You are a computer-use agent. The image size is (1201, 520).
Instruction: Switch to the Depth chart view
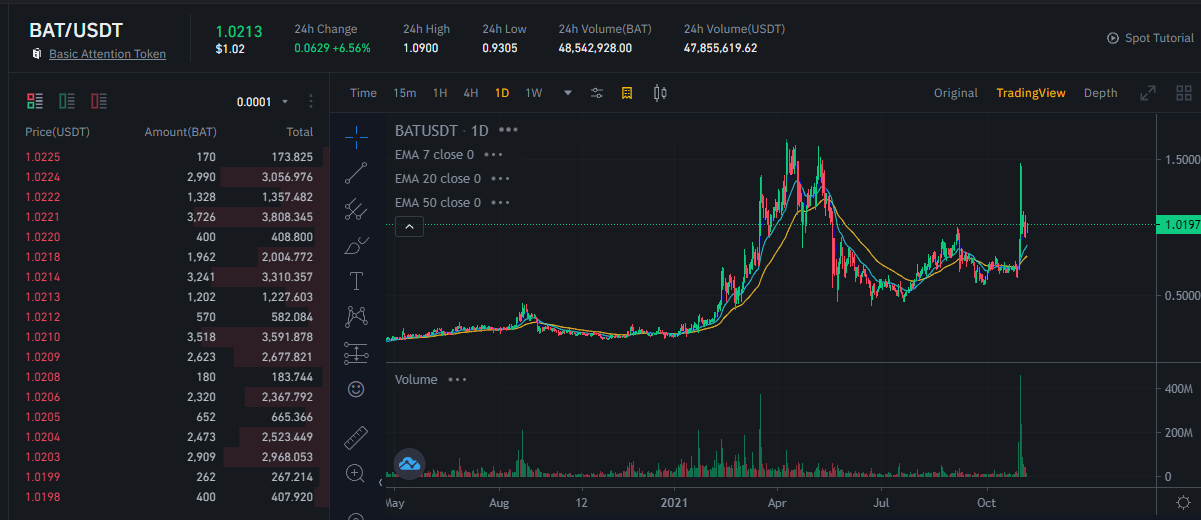point(1101,93)
